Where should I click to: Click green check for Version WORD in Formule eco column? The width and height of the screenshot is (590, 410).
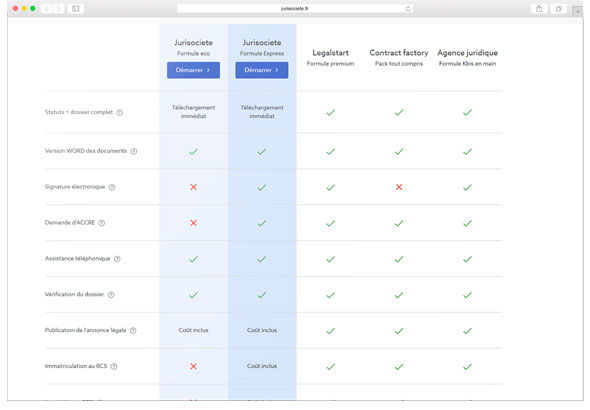click(x=193, y=152)
